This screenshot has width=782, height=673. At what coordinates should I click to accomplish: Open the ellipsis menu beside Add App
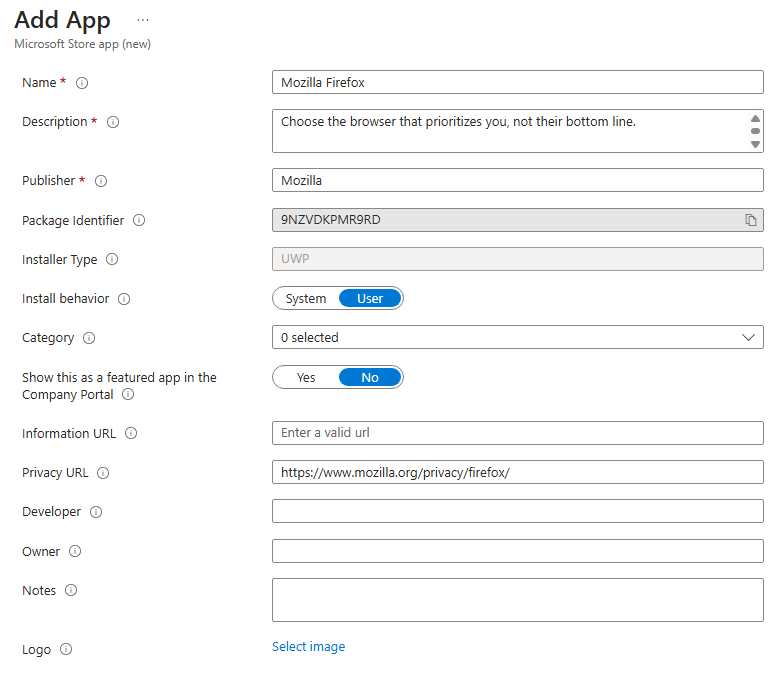143,20
